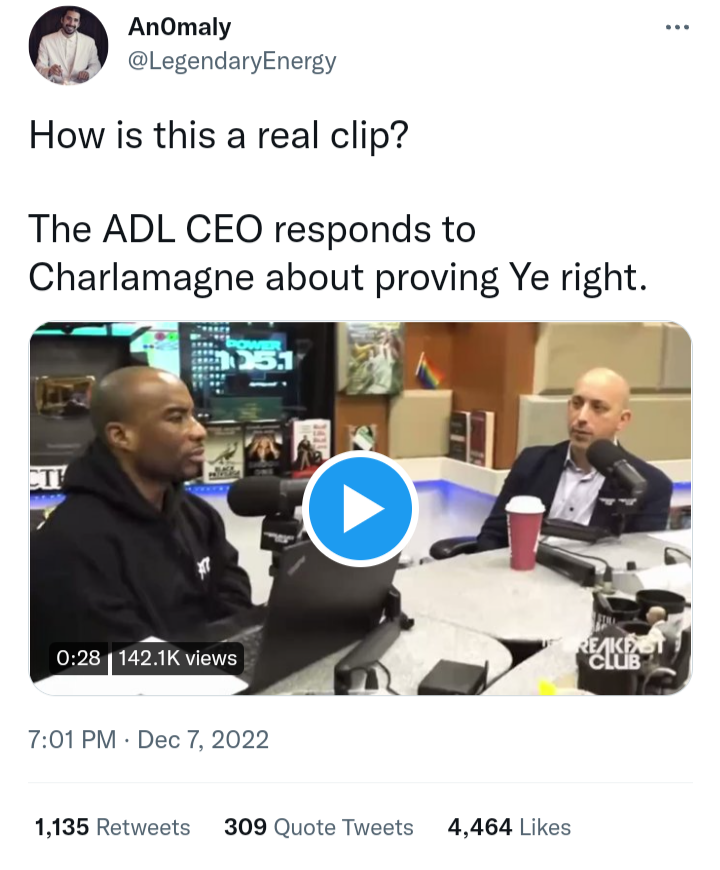Click the red coffee cup in video
720x870 pixels.
pyautogui.click(x=524, y=533)
